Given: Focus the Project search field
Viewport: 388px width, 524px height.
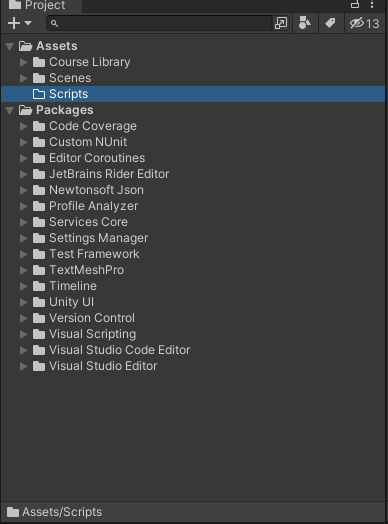Looking at the screenshot, I should [x=160, y=23].
